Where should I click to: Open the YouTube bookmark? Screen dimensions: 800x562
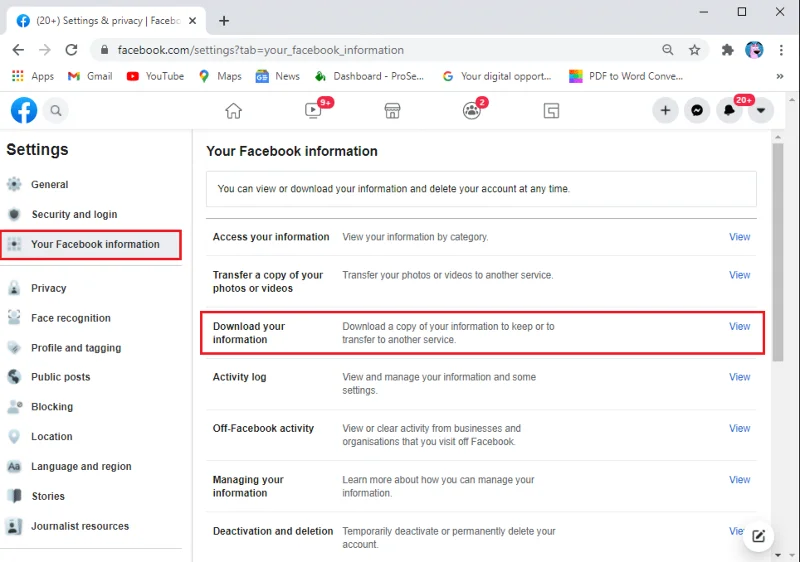pyautogui.click(x=155, y=76)
